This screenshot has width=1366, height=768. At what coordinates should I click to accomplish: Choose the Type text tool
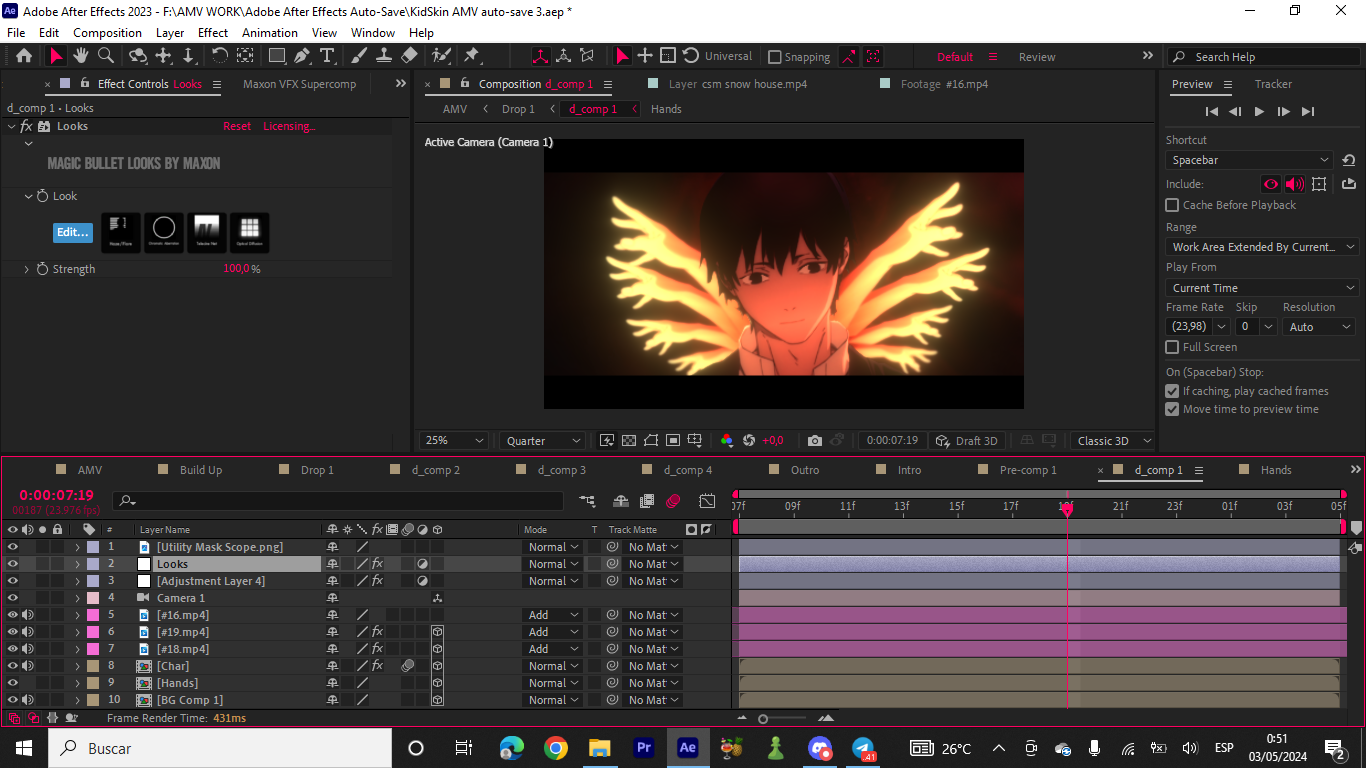[x=326, y=56]
